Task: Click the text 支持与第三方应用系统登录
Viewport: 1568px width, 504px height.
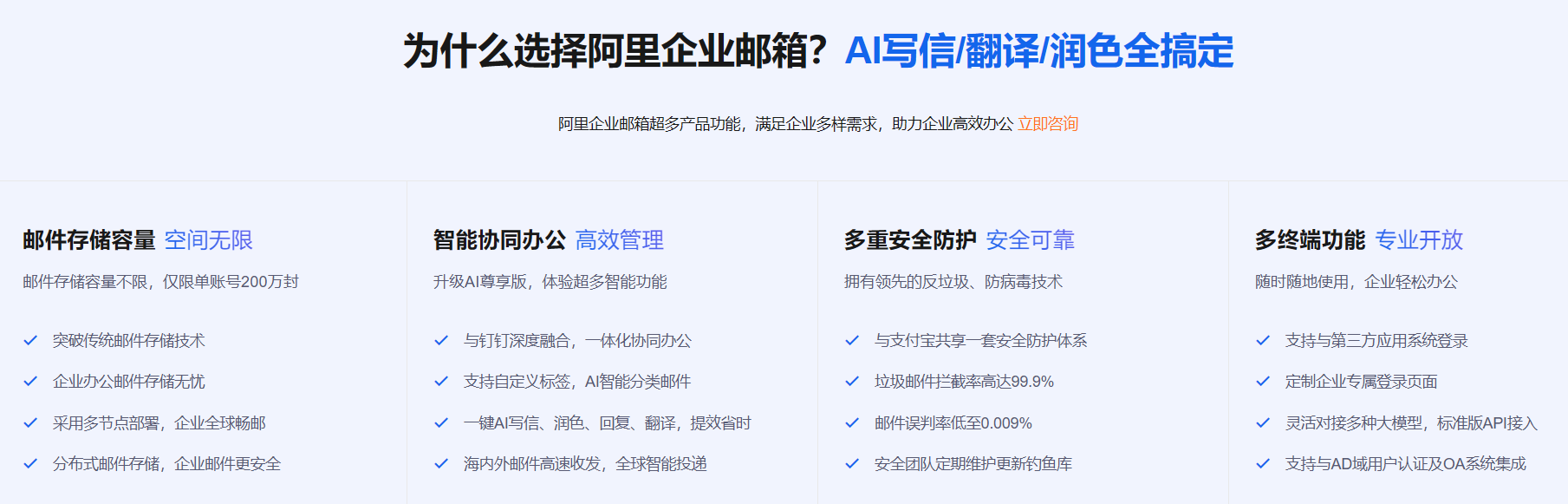Action: pyautogui.click(x=1376, y=341)
